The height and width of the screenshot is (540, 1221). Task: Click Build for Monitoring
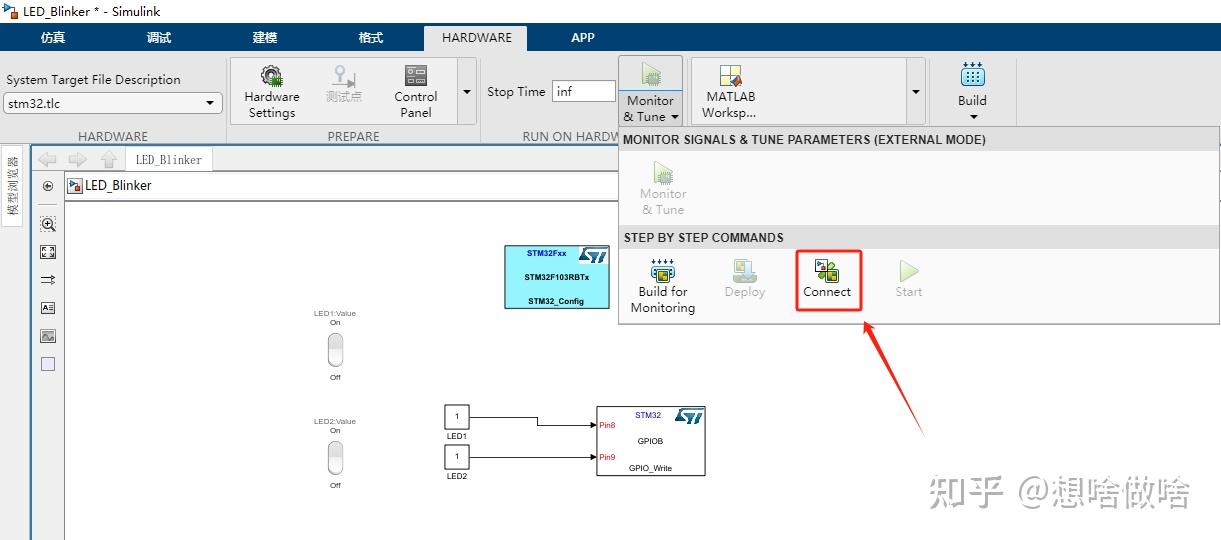(x=663, y=286)
